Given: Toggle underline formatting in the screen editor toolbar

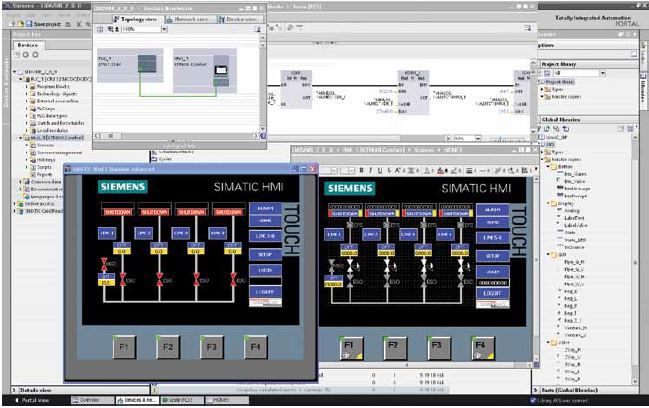Looking at the screenshot, I should [380, 170].
